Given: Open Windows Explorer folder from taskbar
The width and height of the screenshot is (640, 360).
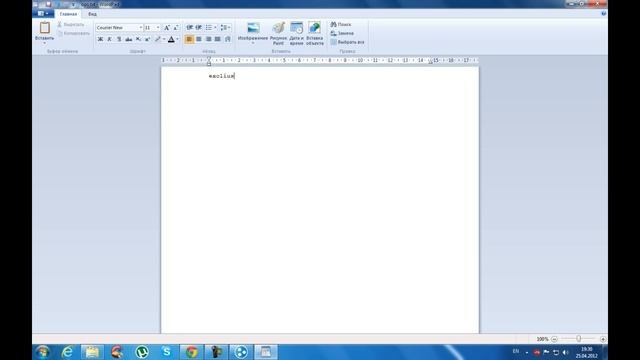Looking at the screenshot, I should 92,352.
